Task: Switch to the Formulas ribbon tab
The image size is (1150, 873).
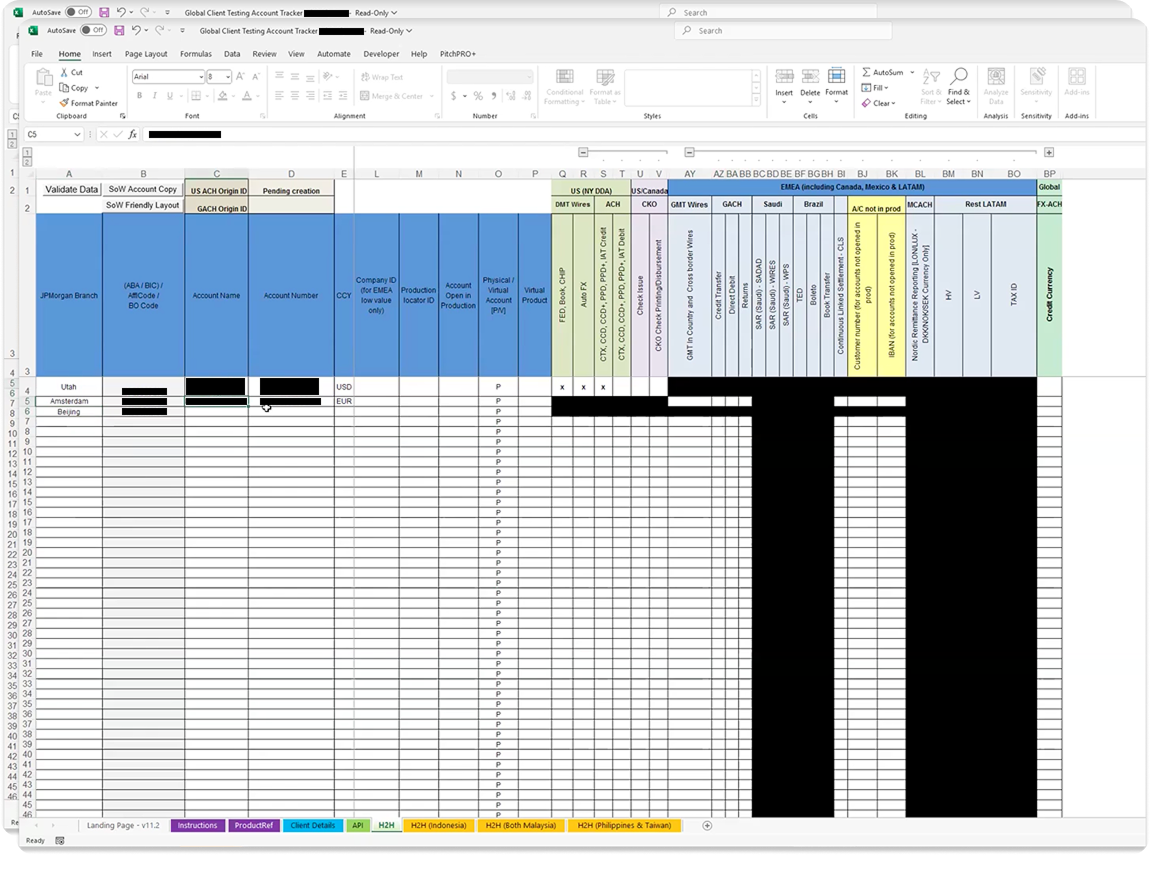Action: [x=197, y=54]
